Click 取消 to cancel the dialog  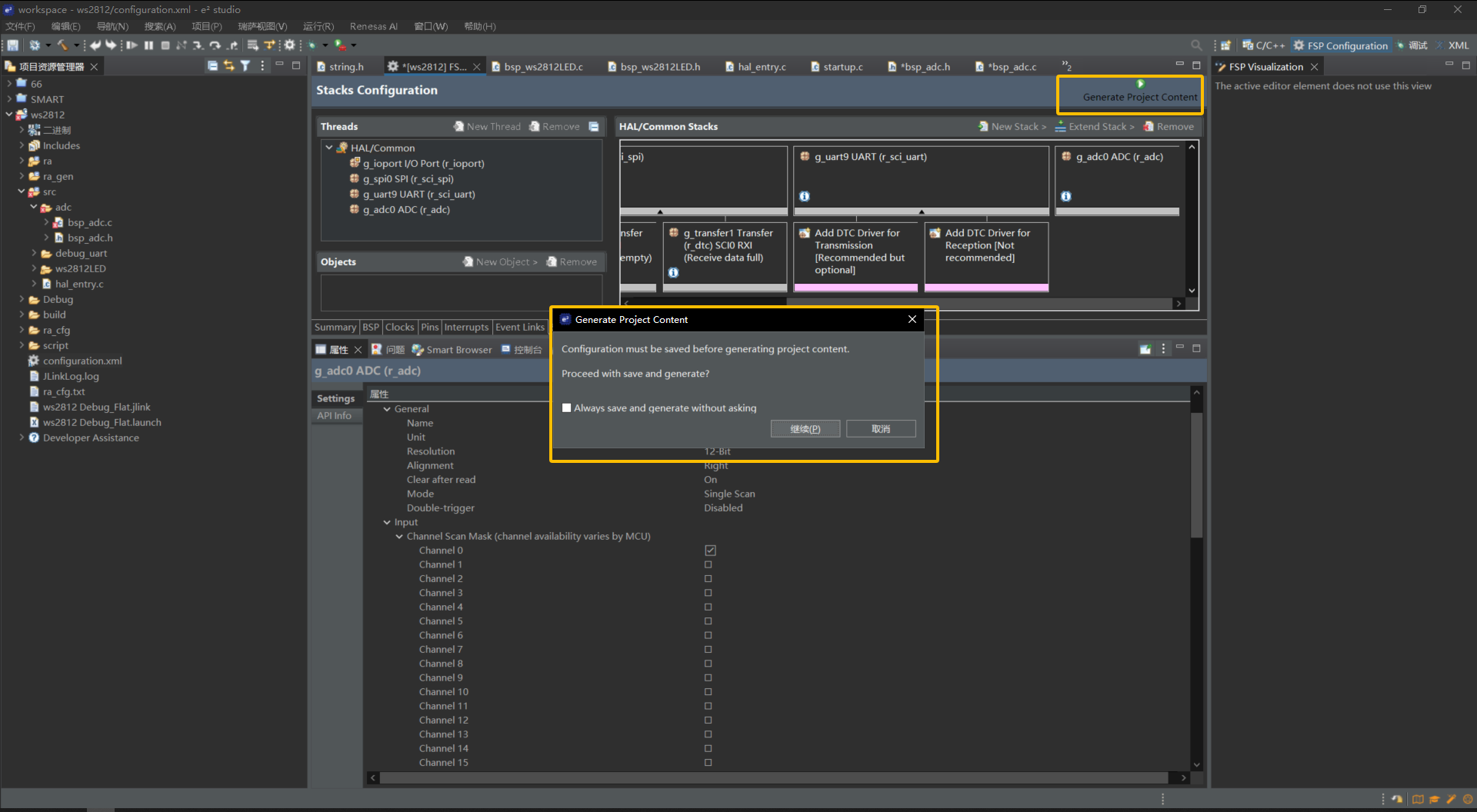pyautogui.click(x=881, y=429)
